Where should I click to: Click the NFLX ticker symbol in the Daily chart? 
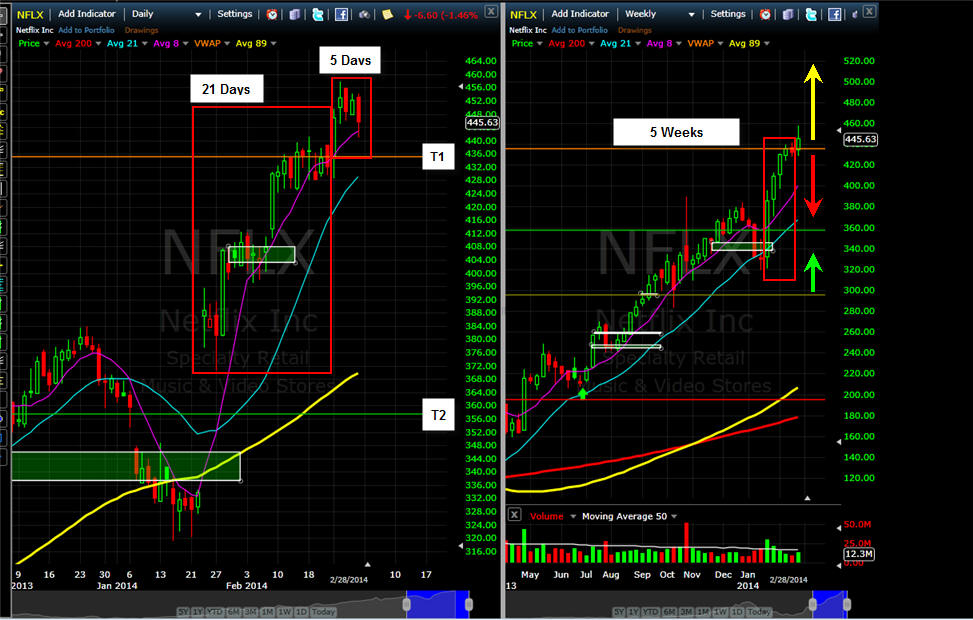click(30, 14)
